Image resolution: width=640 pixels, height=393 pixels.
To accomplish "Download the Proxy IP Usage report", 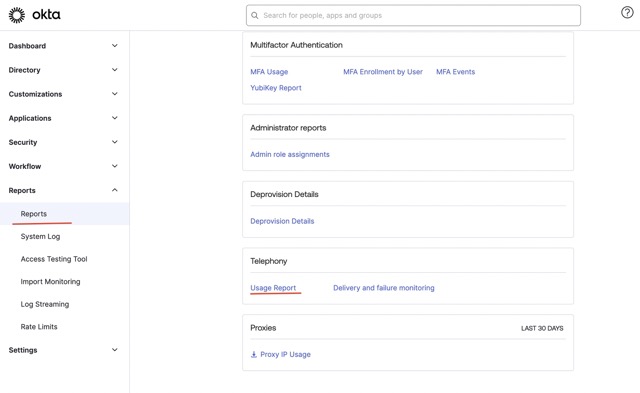I will coord(285,354).
